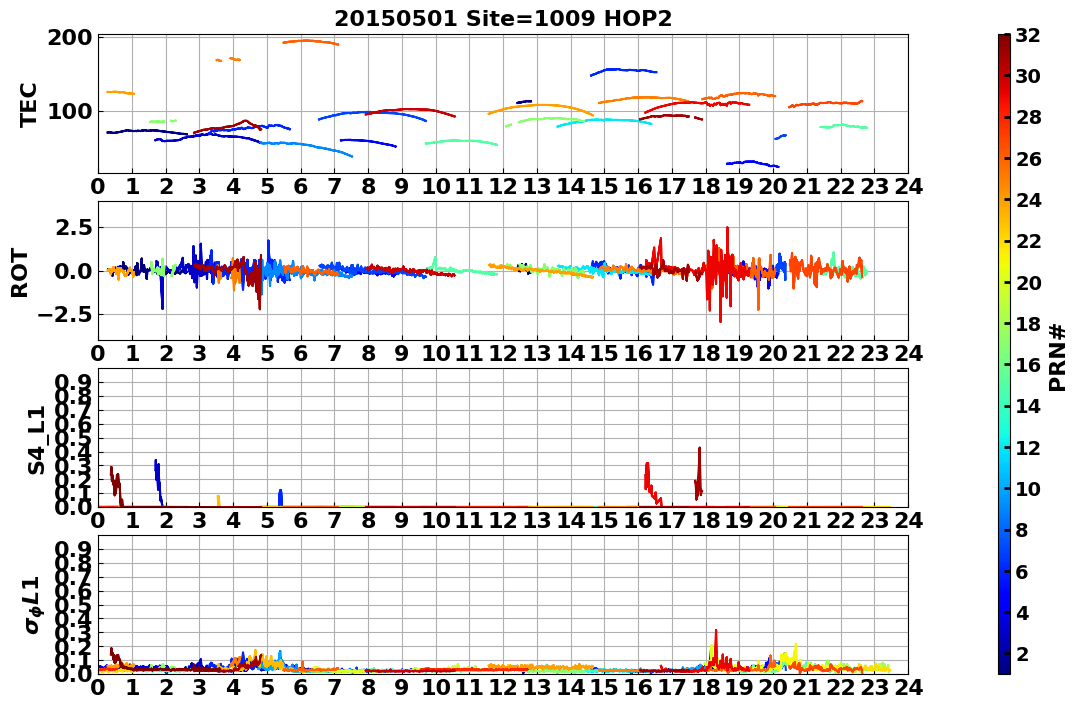Click colorbar tick label "14"
Screen dimensions: 1077x709
pyautogui.click(x=1028, y=406)
